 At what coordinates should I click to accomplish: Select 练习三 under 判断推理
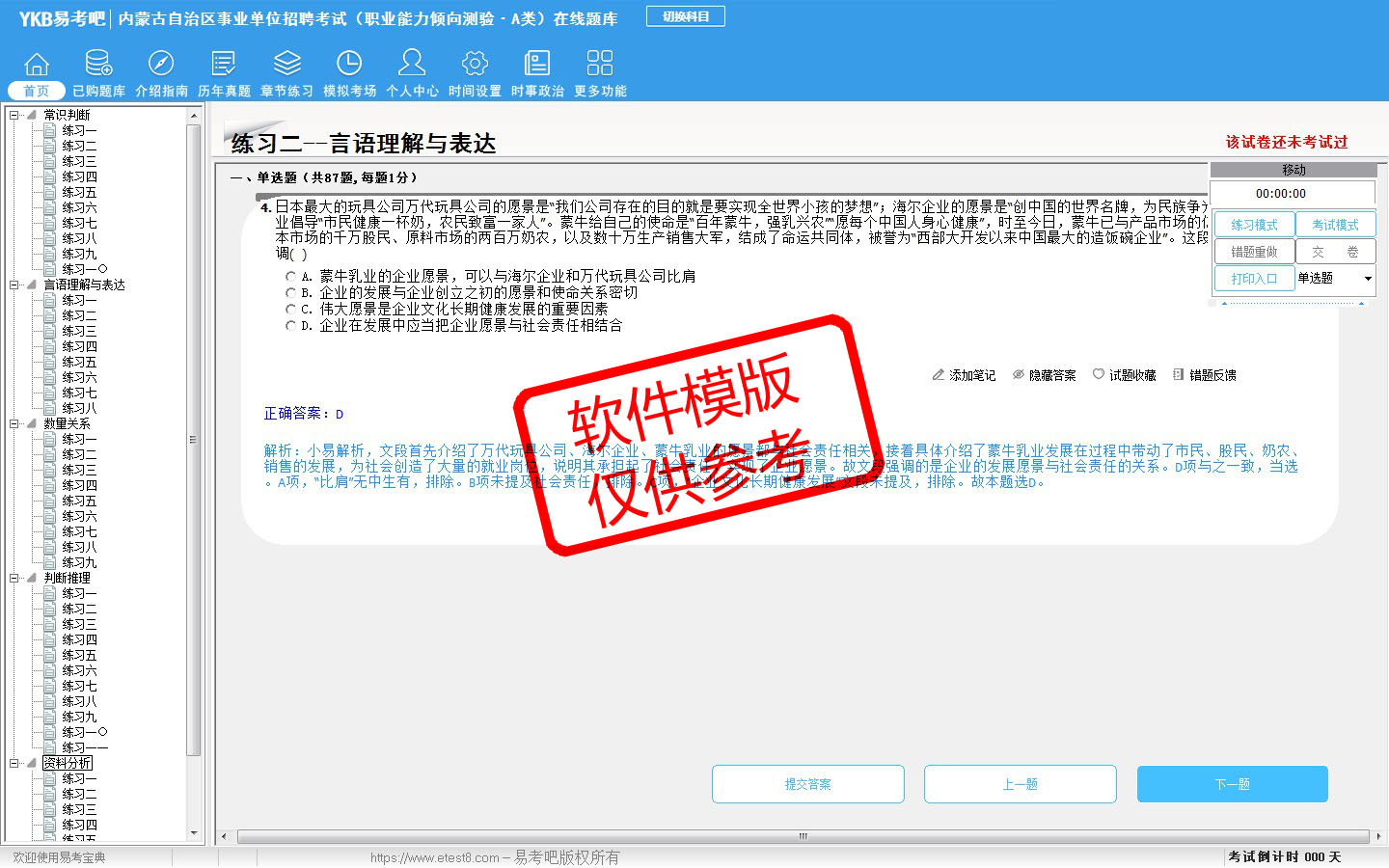pyautogui.click(x=79, y=624)
